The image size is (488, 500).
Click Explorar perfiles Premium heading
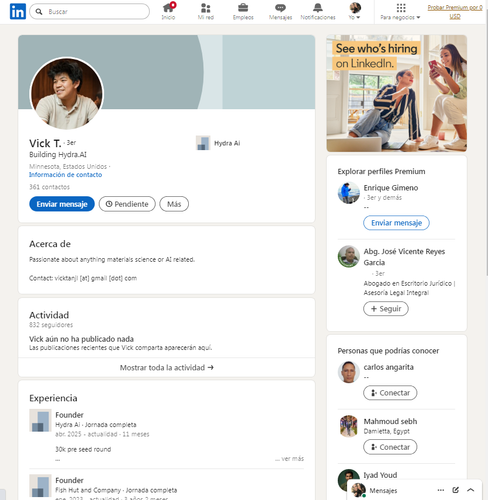pyautogui.click(x=381, y=171)
